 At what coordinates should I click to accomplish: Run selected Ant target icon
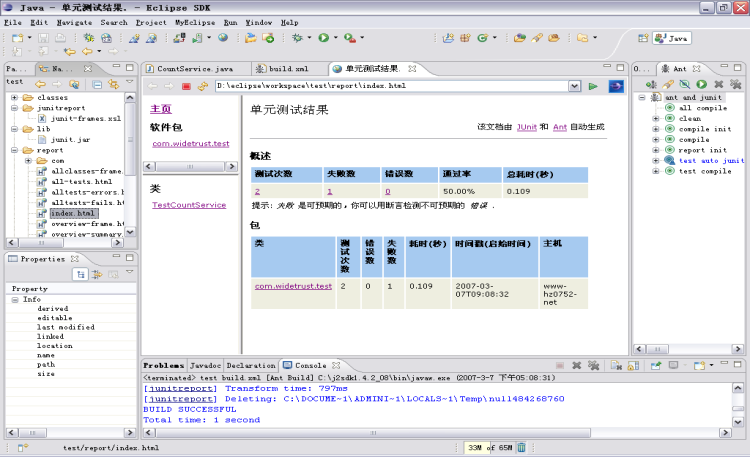(x=702, y=84)
